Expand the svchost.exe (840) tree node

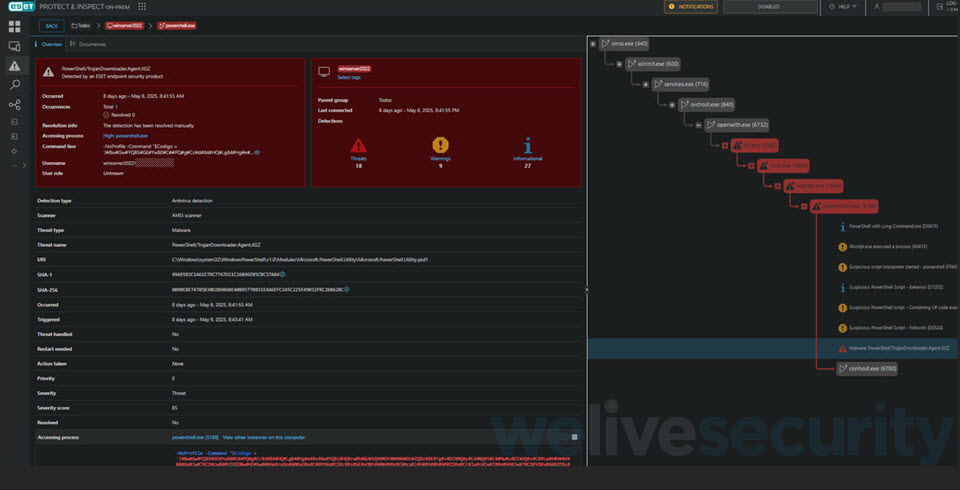(x=672, y=105)
